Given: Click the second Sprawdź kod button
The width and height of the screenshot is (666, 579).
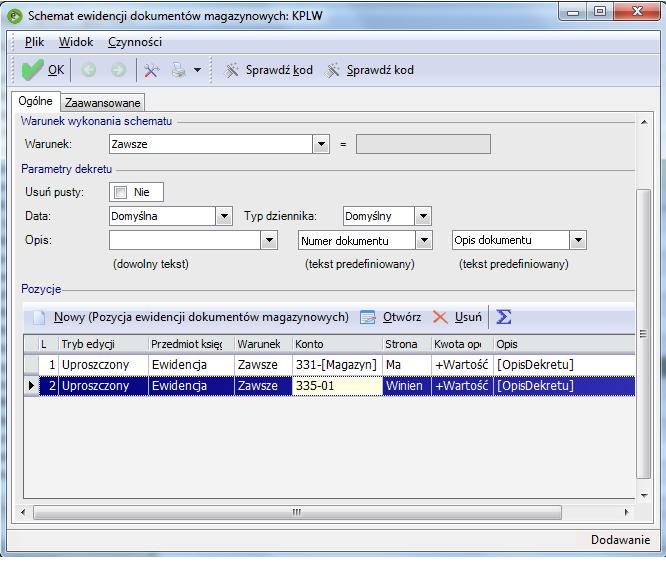Looking at the screenshot, I should point(369,70).
